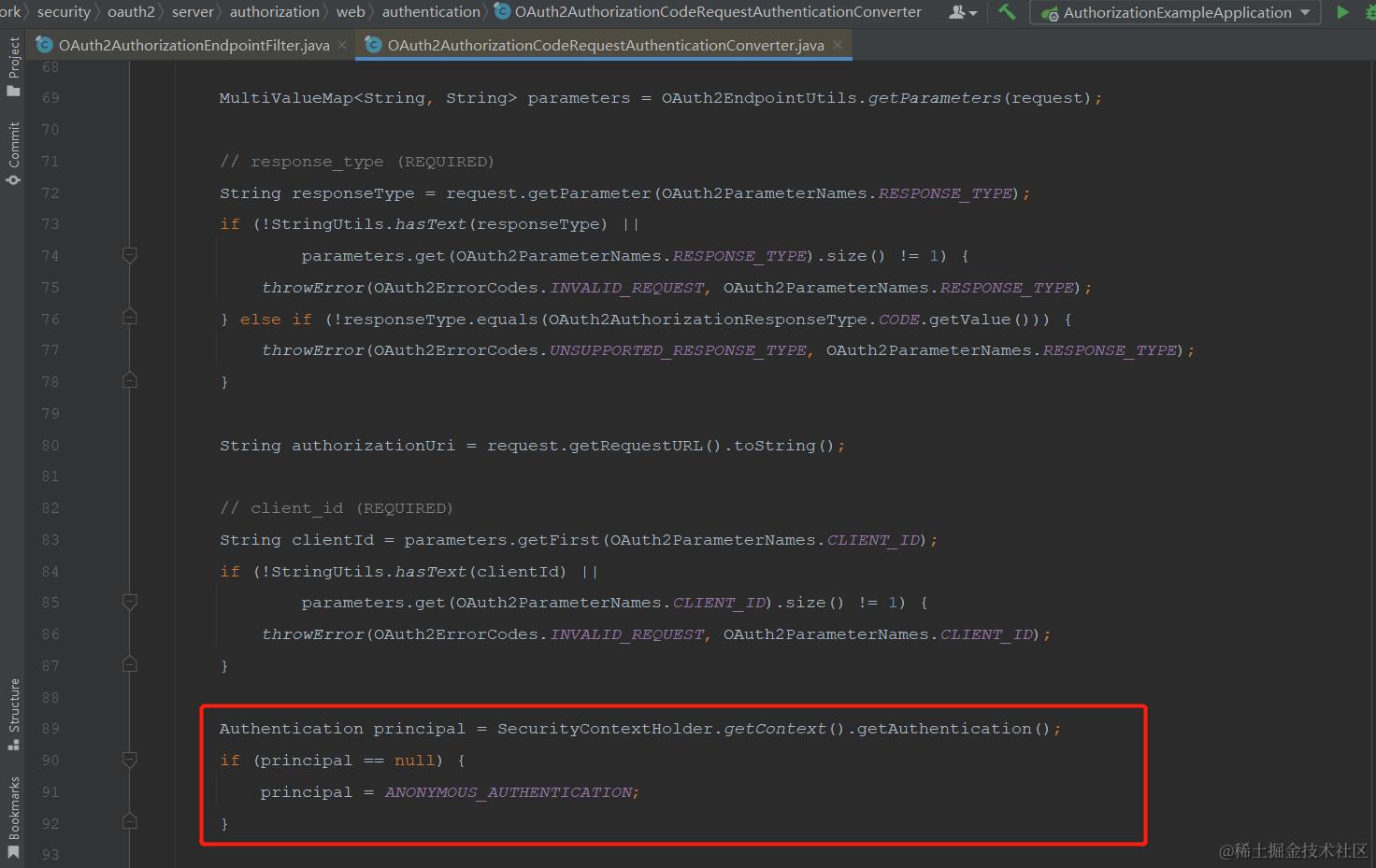Click the collaborator/user icon in the toolbar

(956, 12)
